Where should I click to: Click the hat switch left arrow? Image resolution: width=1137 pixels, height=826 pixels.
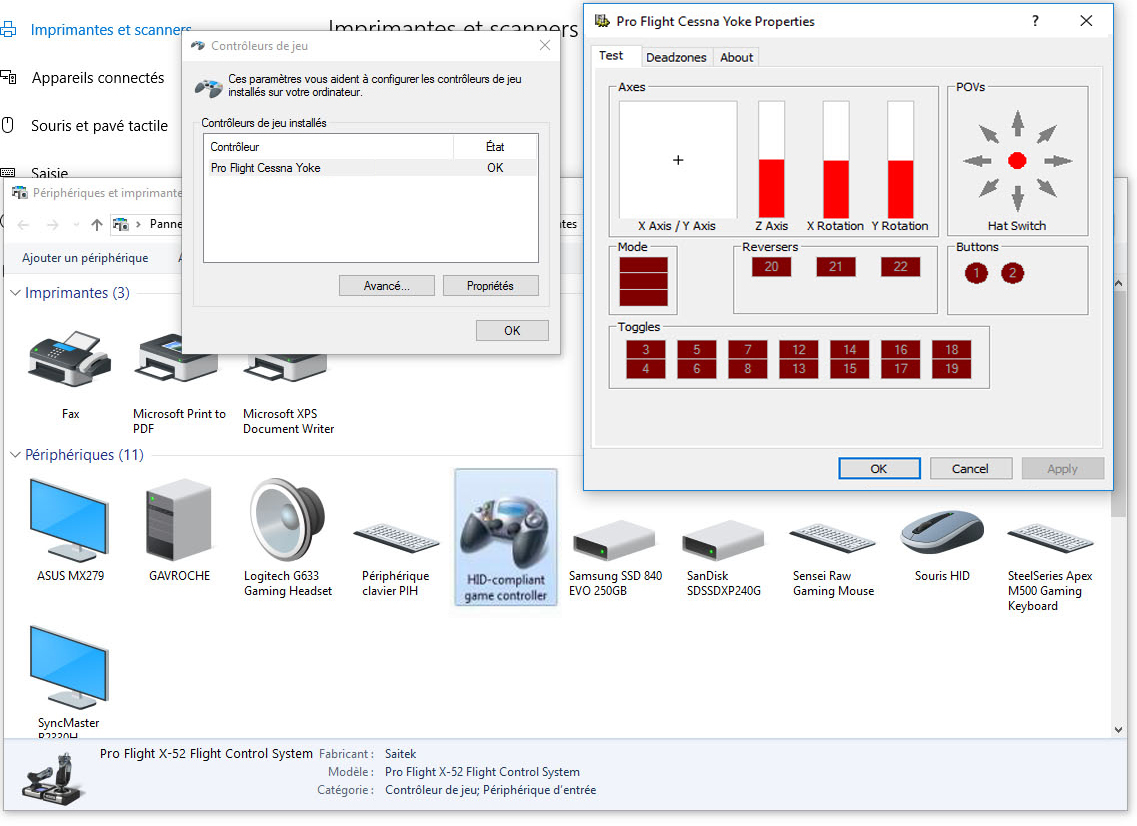pos(977,160)
